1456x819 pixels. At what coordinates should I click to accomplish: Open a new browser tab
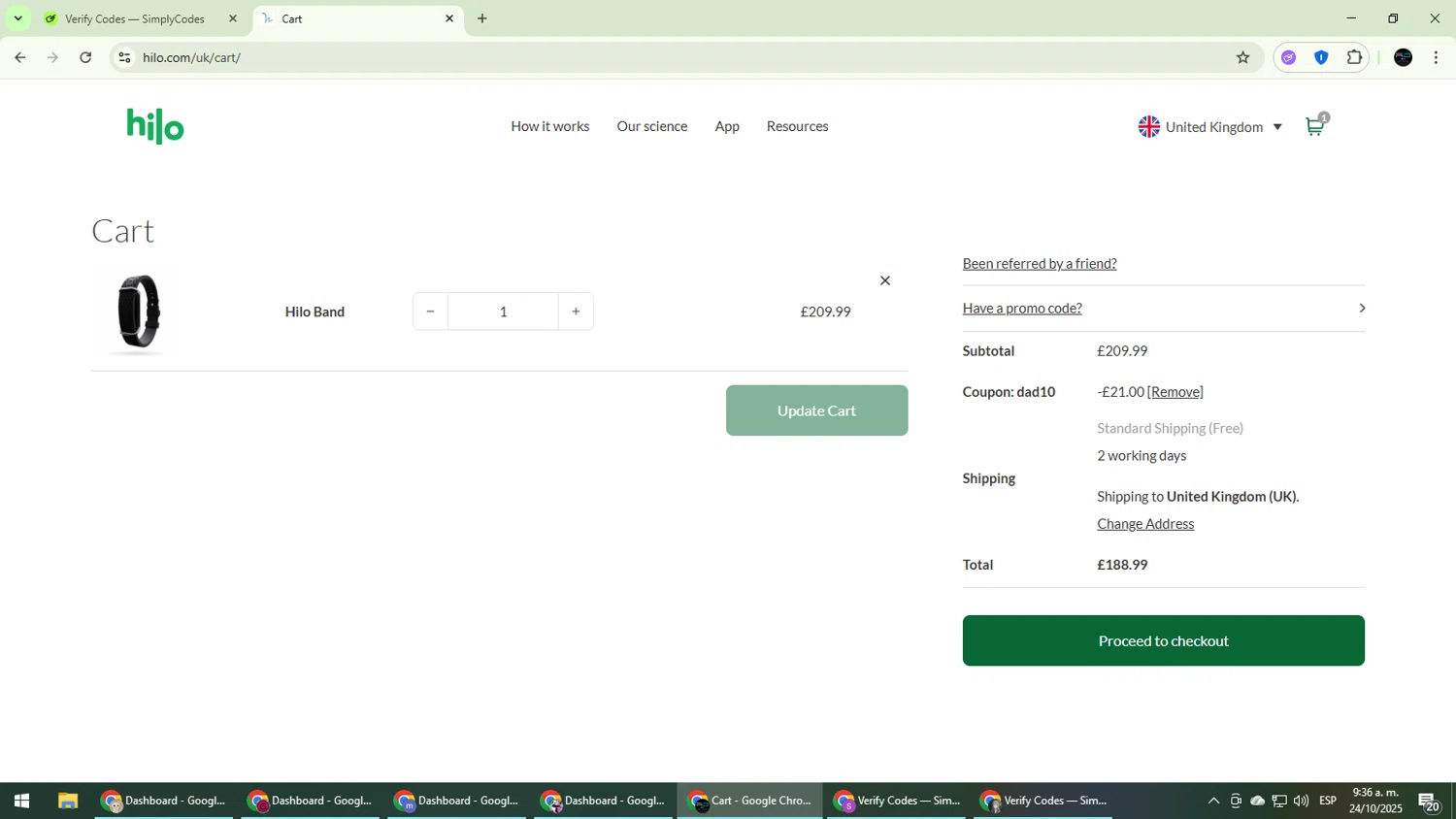pyautogui.click(x=482, y=18)
